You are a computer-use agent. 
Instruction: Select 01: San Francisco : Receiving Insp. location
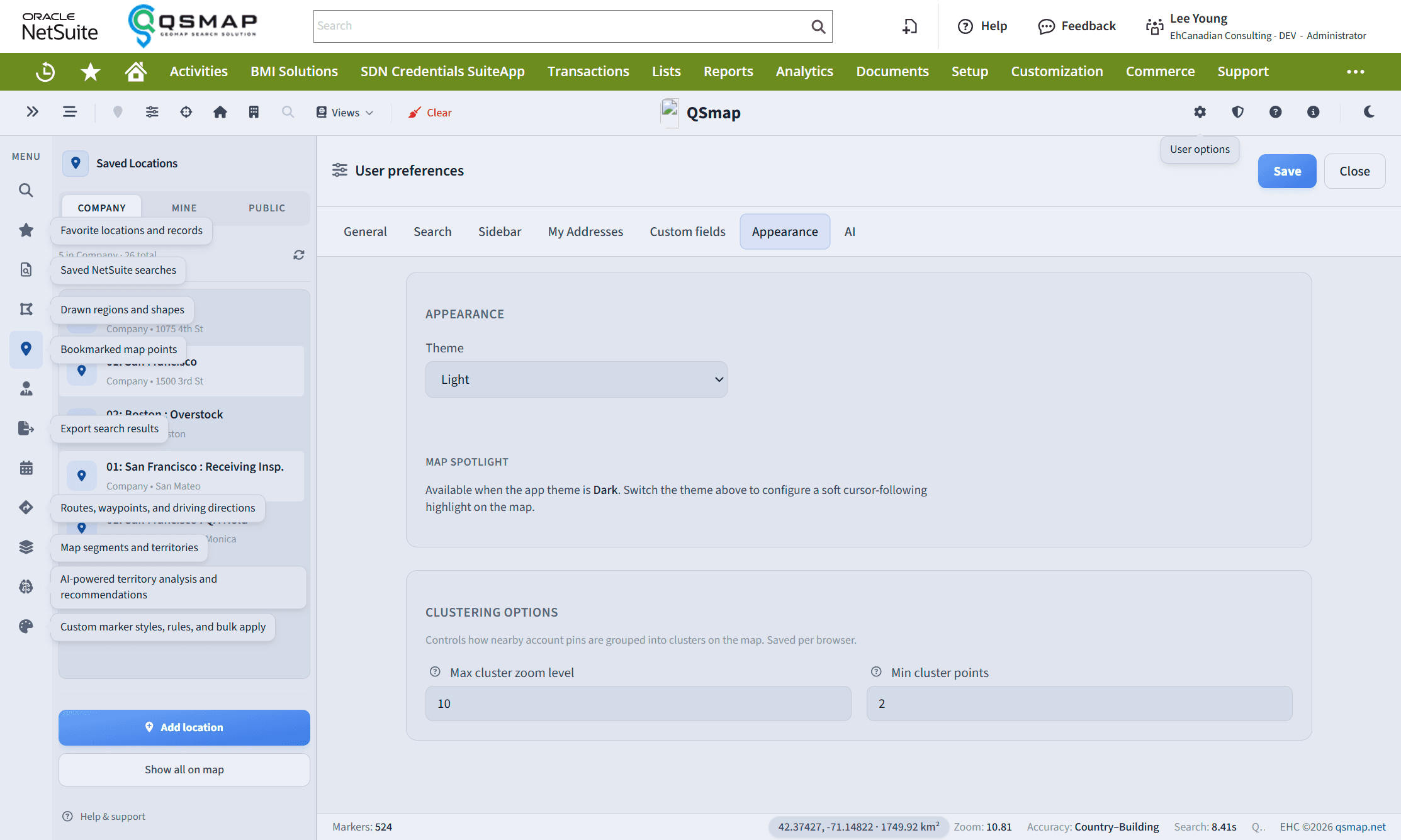(x=182, y=476)
